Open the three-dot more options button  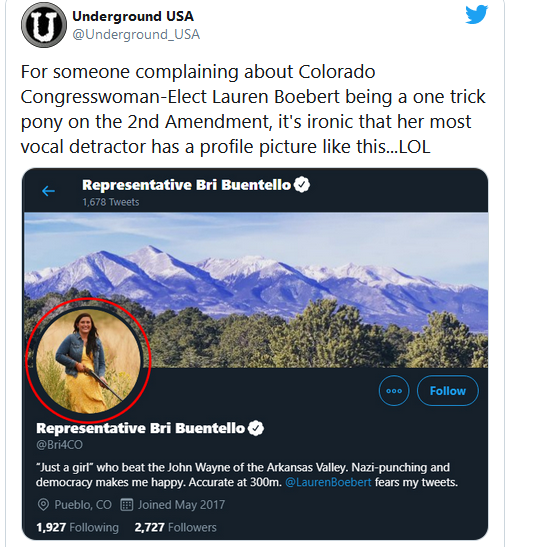(394, 391)
